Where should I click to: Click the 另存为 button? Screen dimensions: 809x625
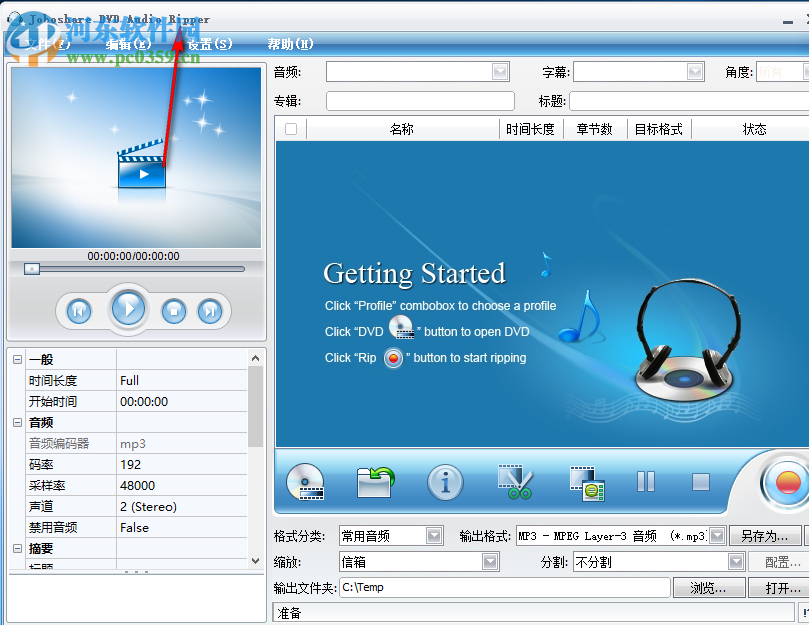coord(765,535)
